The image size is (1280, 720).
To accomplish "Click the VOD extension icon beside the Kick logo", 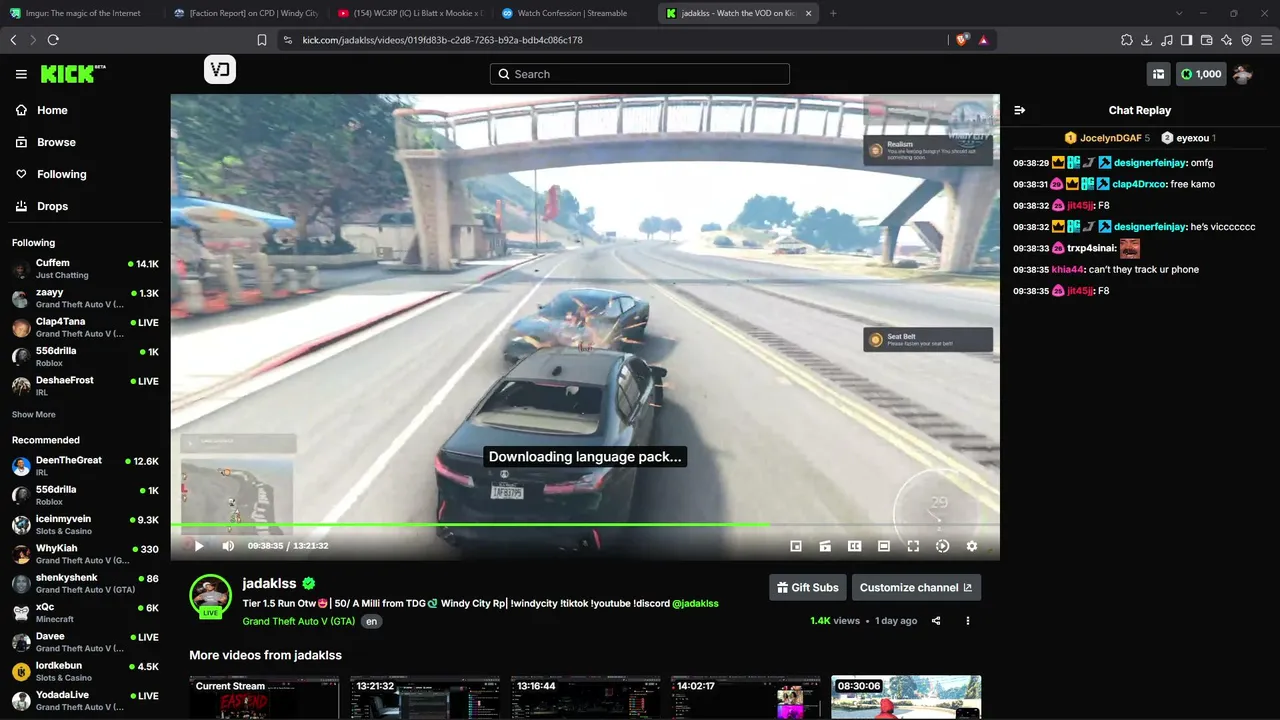I will pos(220,70).
